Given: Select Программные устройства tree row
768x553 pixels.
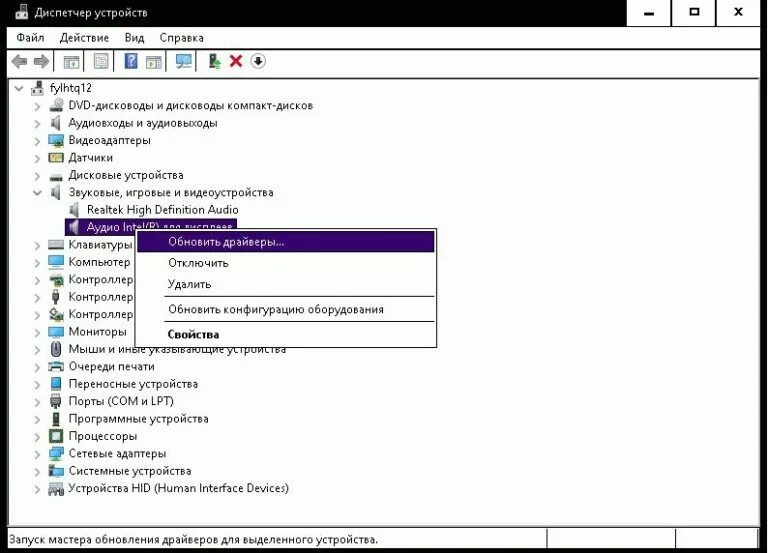Looking at the screenshot, I should [139, 419].
